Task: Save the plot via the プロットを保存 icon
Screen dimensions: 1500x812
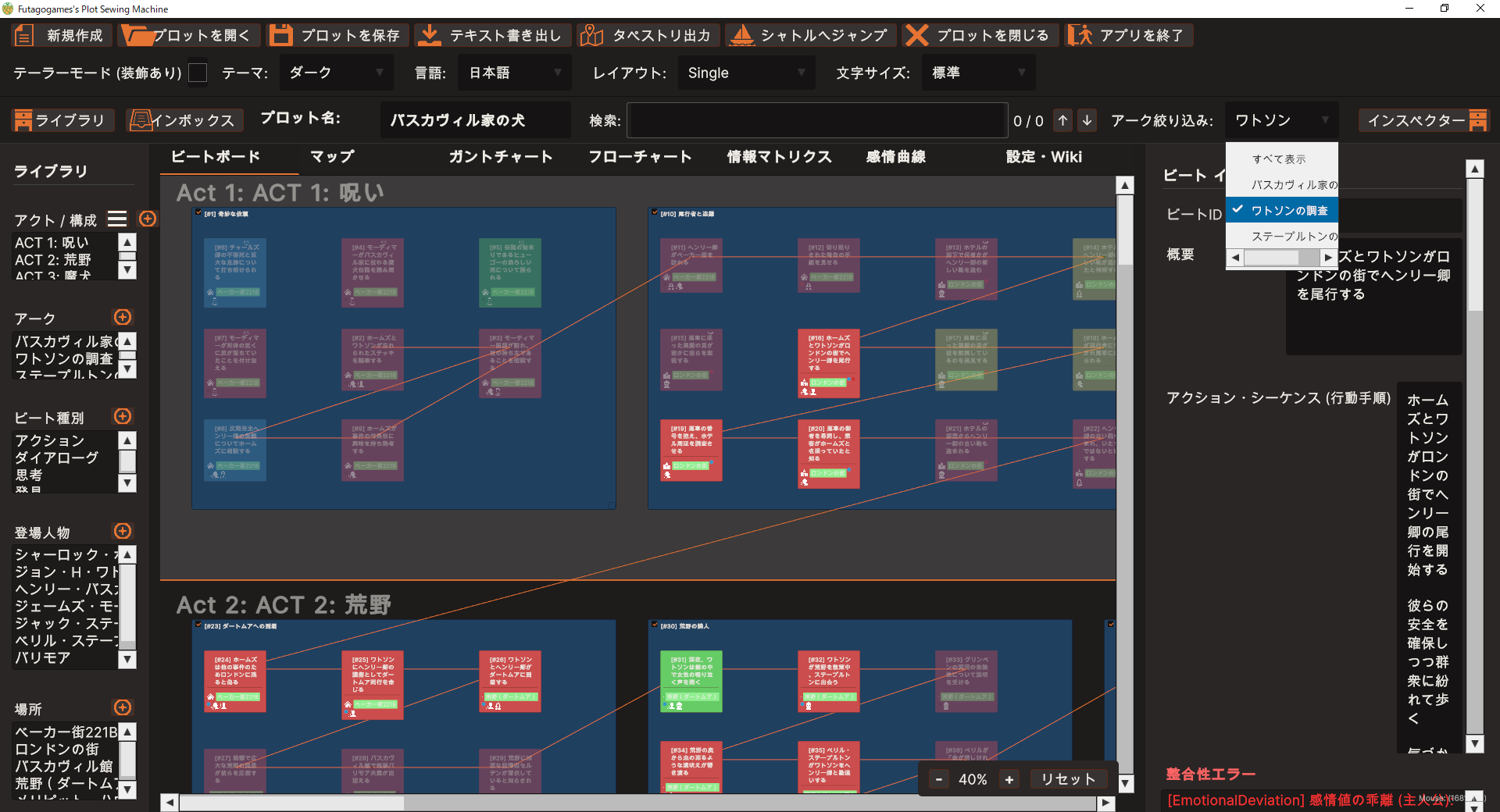Action: pyautogui.click(x=280, y=35)
